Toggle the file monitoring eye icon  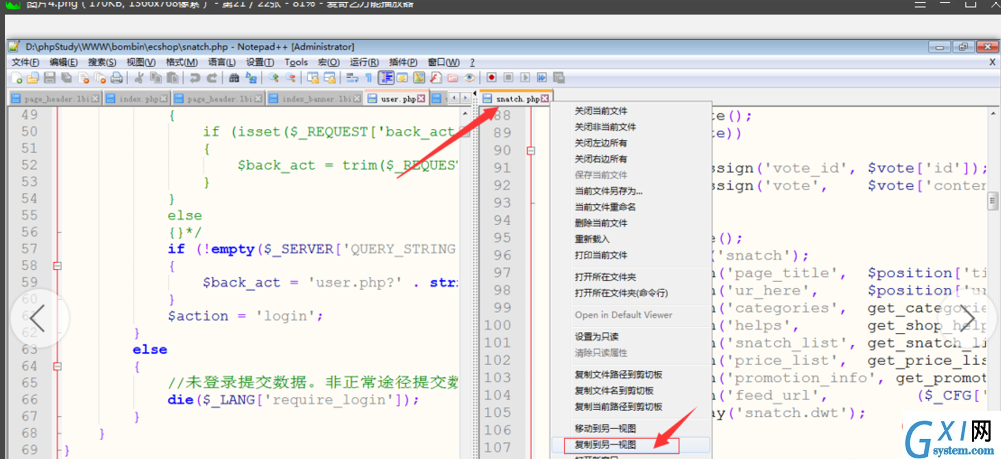pyautogui.click(x=469, y=78)
